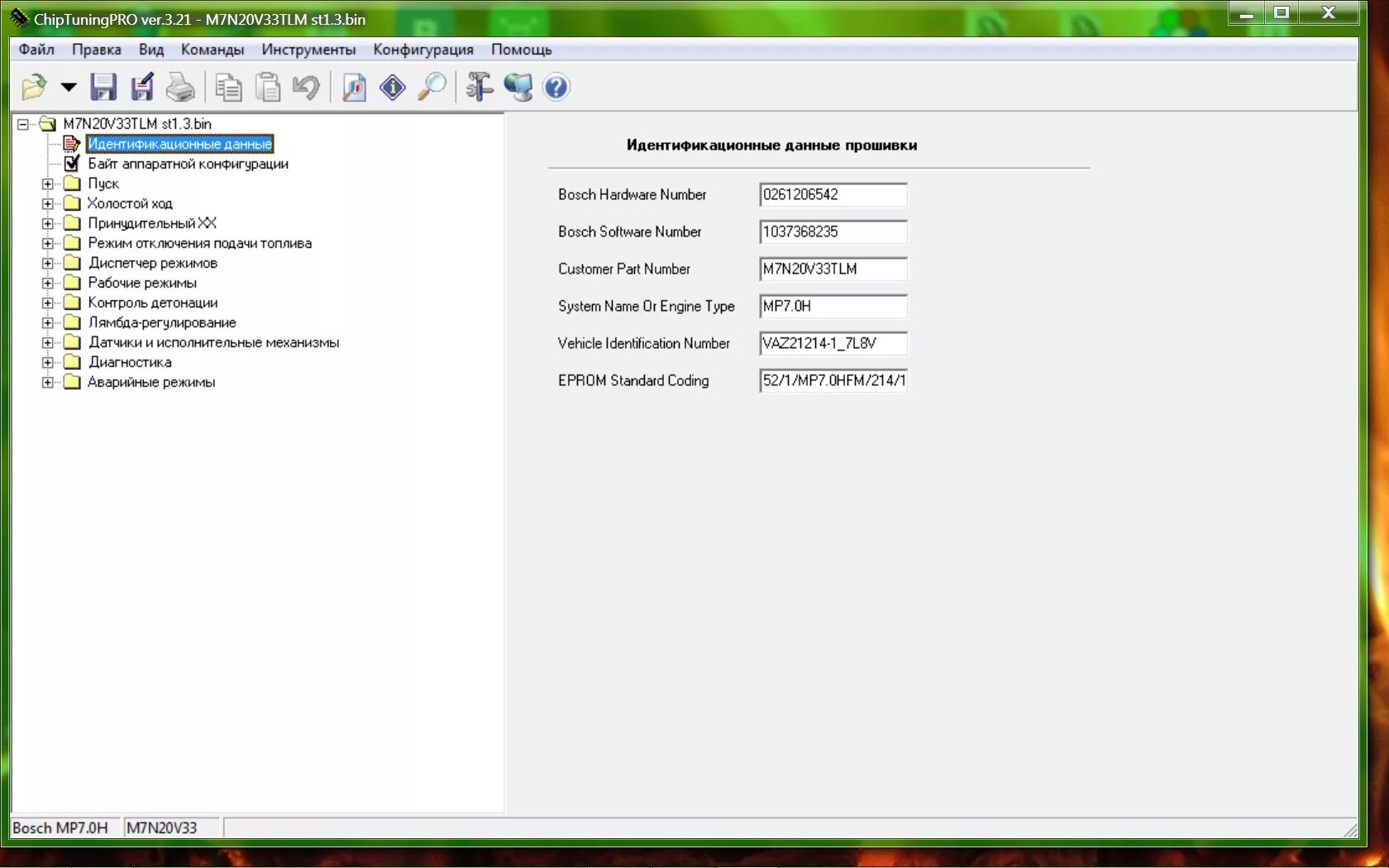Expand the Режим отключения подачи топлива folder

pos(48,243)
